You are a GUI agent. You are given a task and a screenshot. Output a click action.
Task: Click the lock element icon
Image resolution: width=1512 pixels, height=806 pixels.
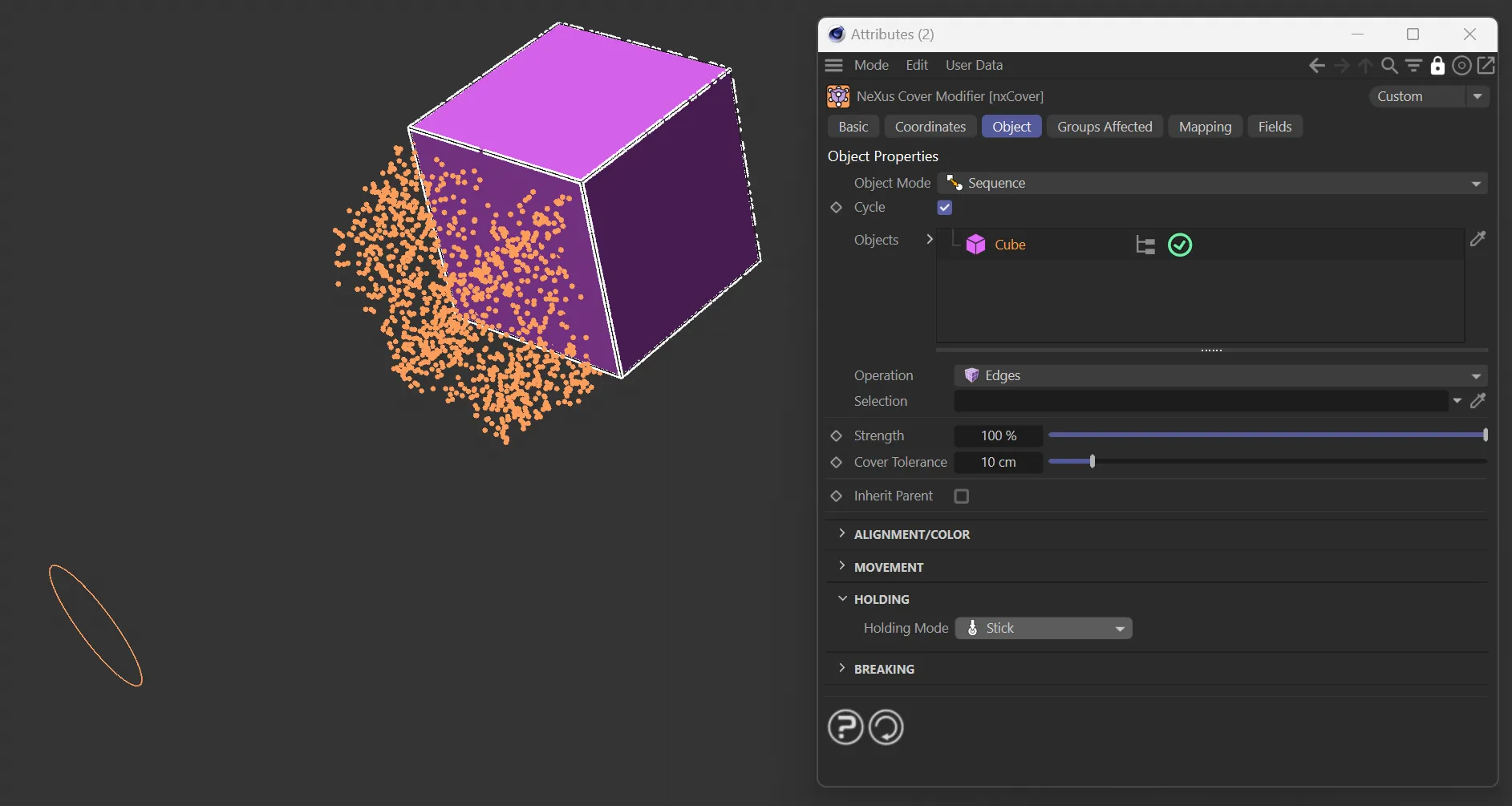coord(1437,66)
